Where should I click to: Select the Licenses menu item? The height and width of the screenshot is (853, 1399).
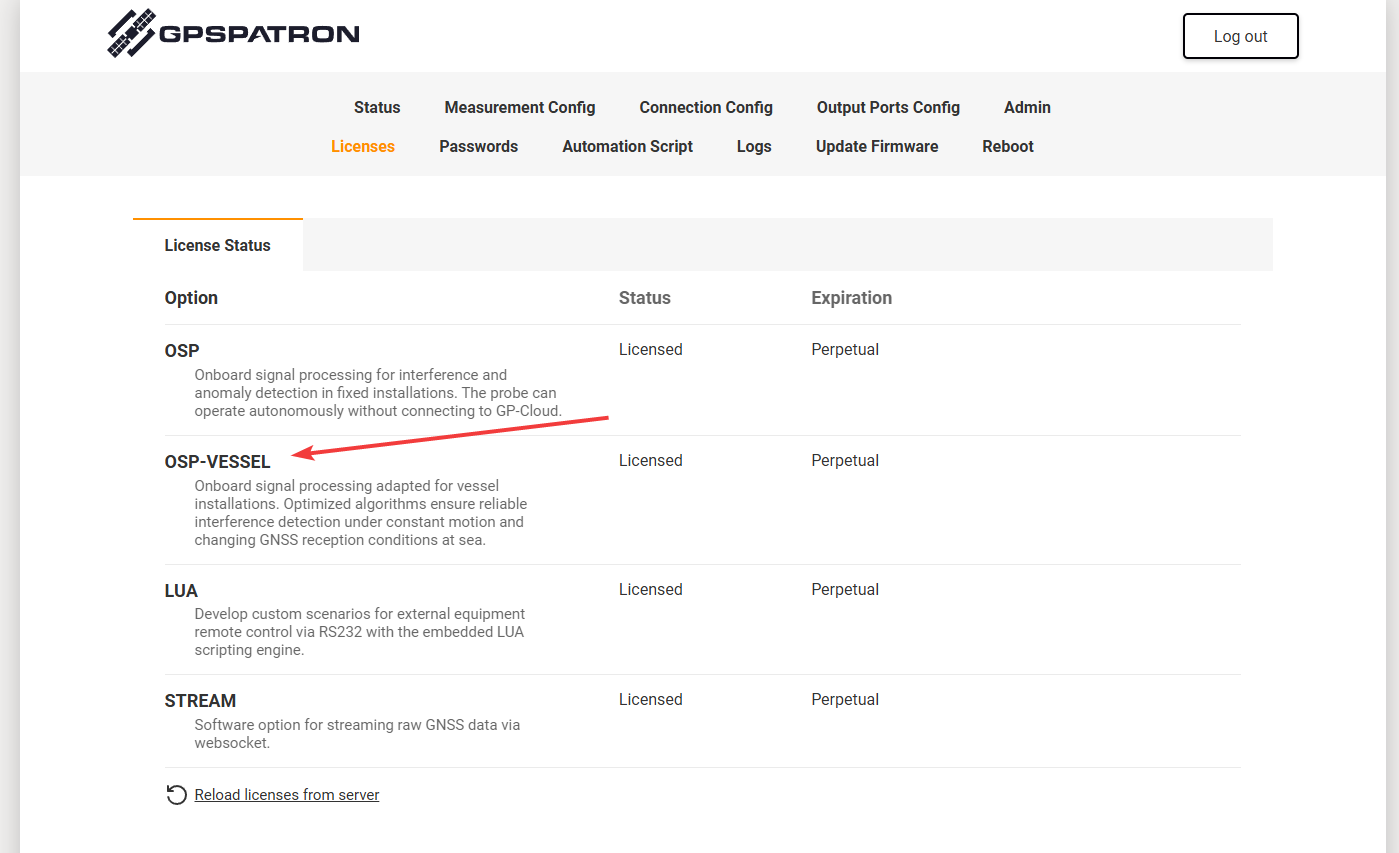[x=362, y=146]
